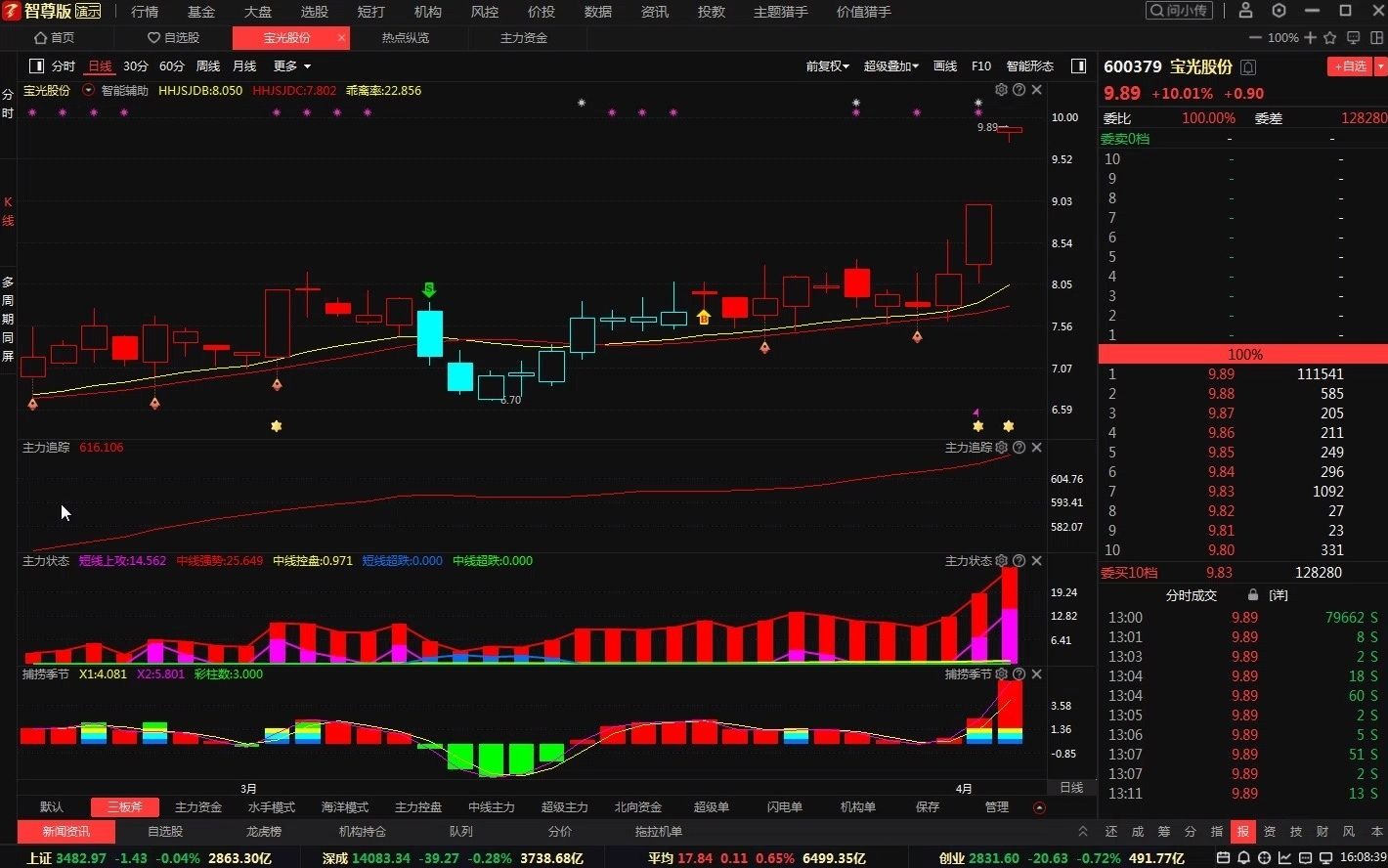Toggle the 智能形态 option
The image size is (1388, 868).
[x=1030, y=66]
